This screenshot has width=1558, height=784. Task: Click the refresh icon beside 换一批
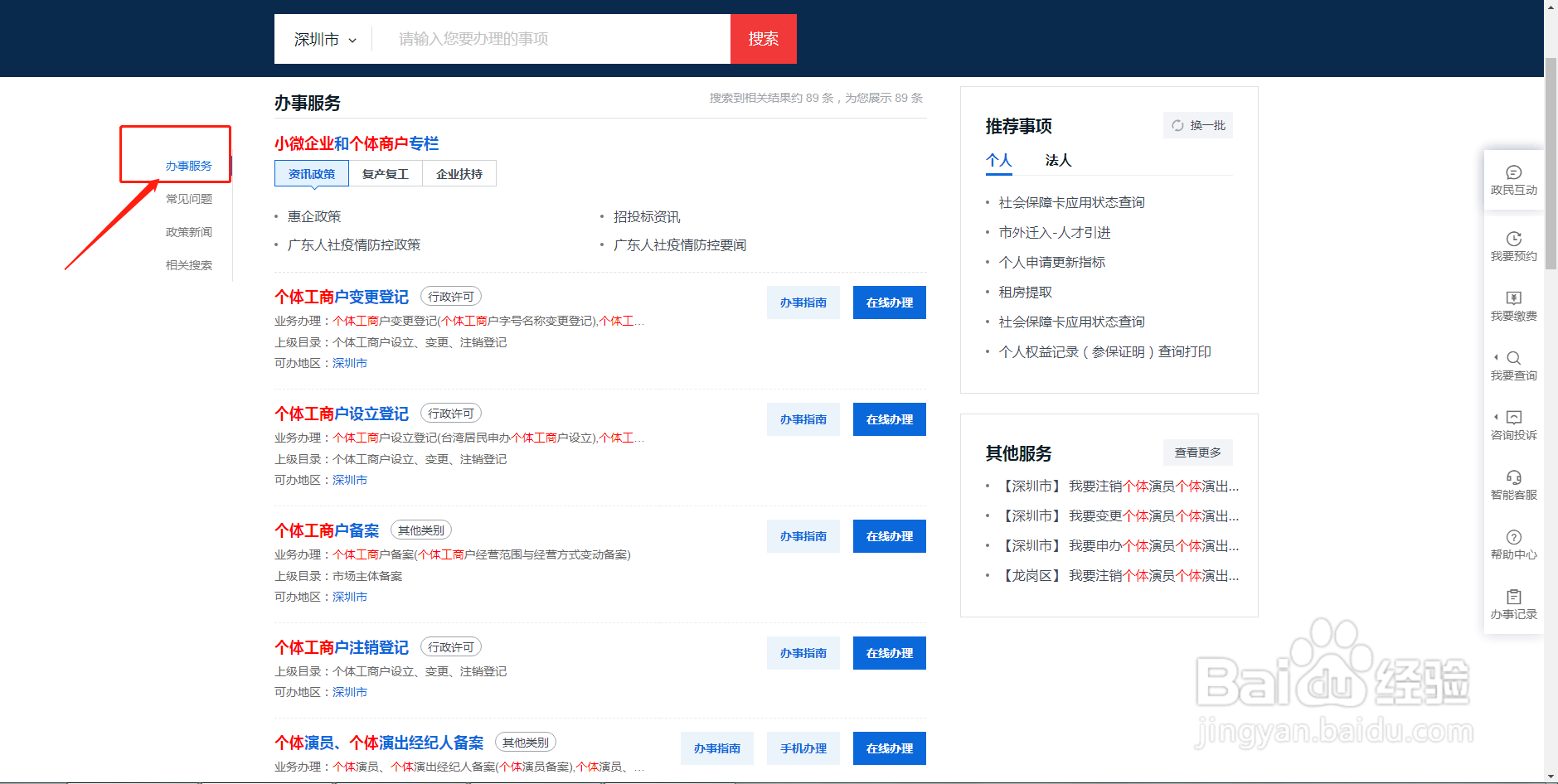tap(1177, 125)
